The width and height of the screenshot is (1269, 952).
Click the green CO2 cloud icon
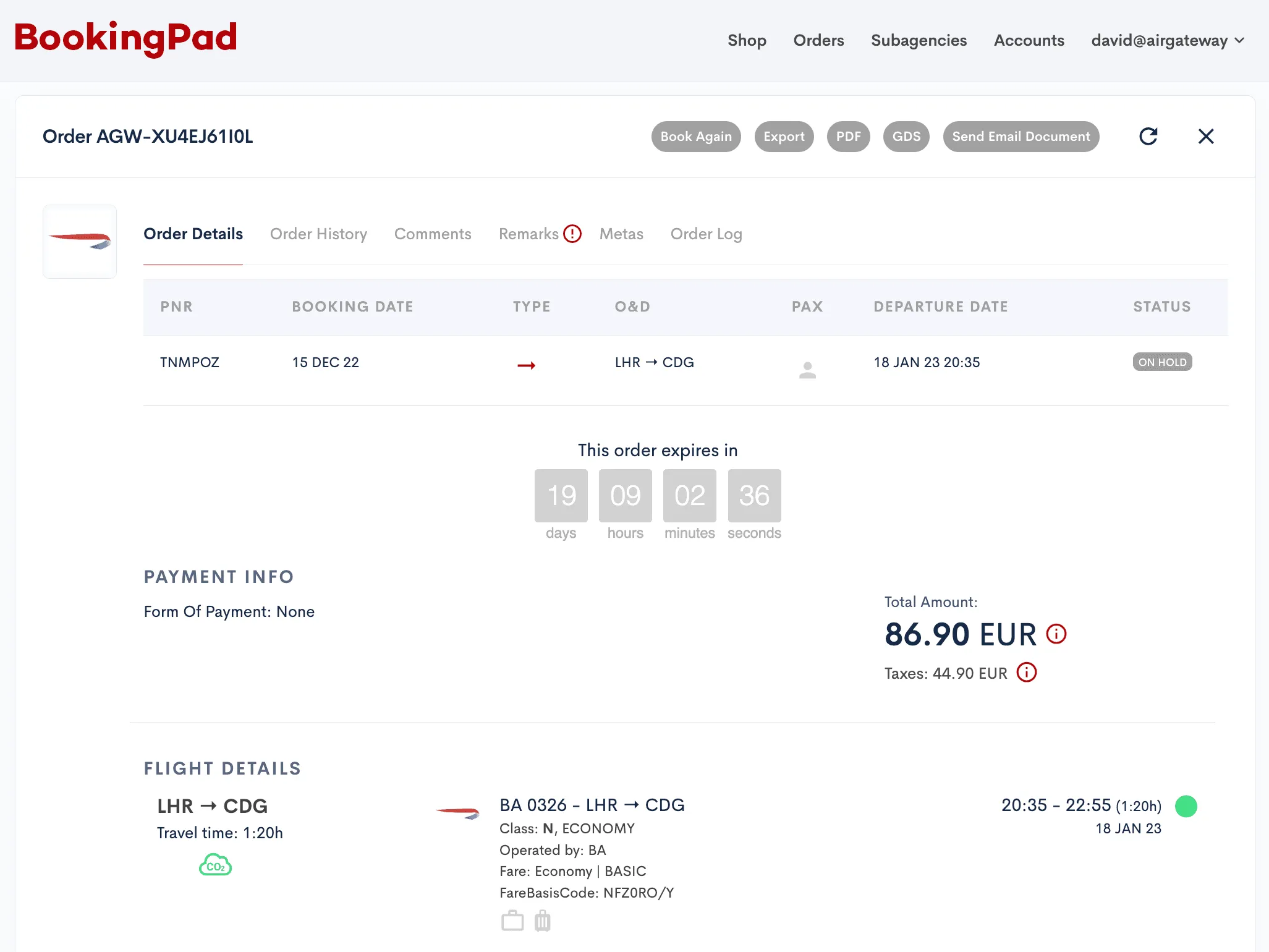tap(215, 865)
